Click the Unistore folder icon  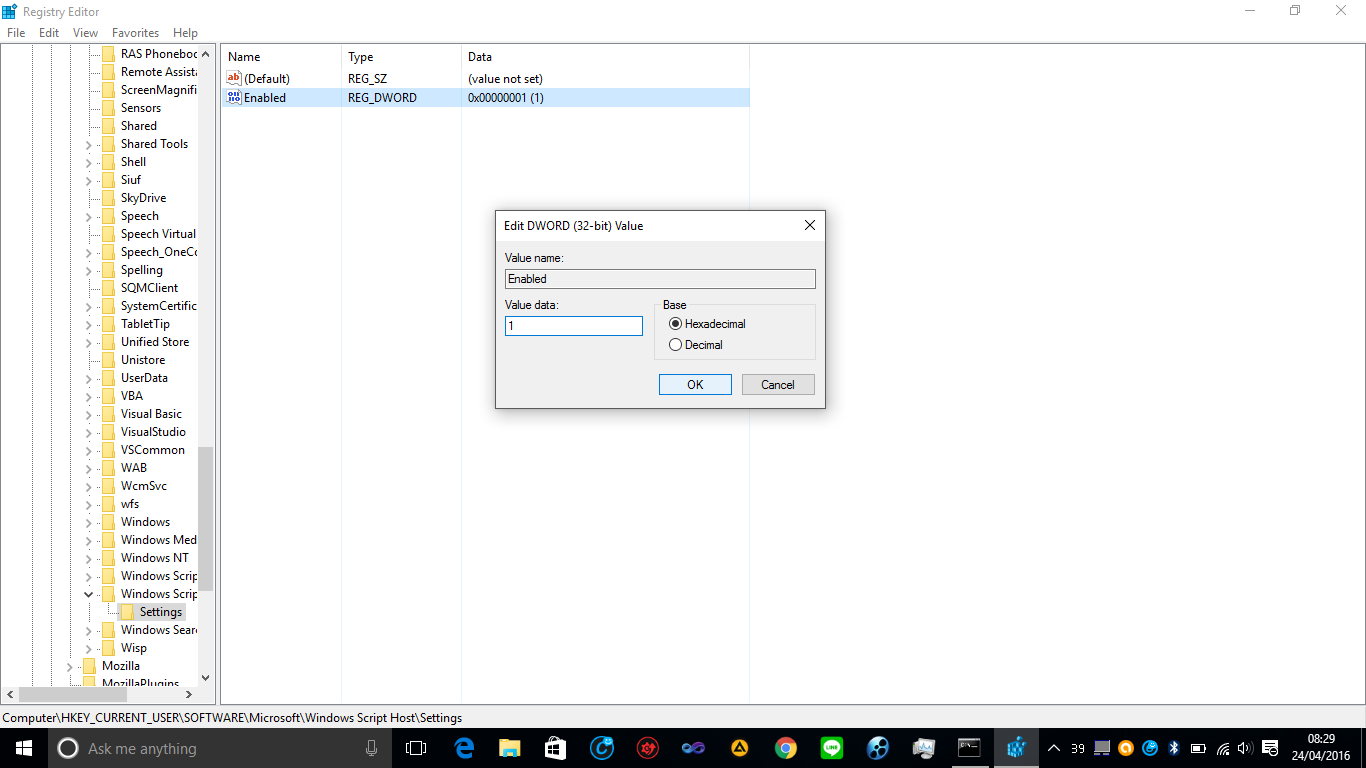108,360
